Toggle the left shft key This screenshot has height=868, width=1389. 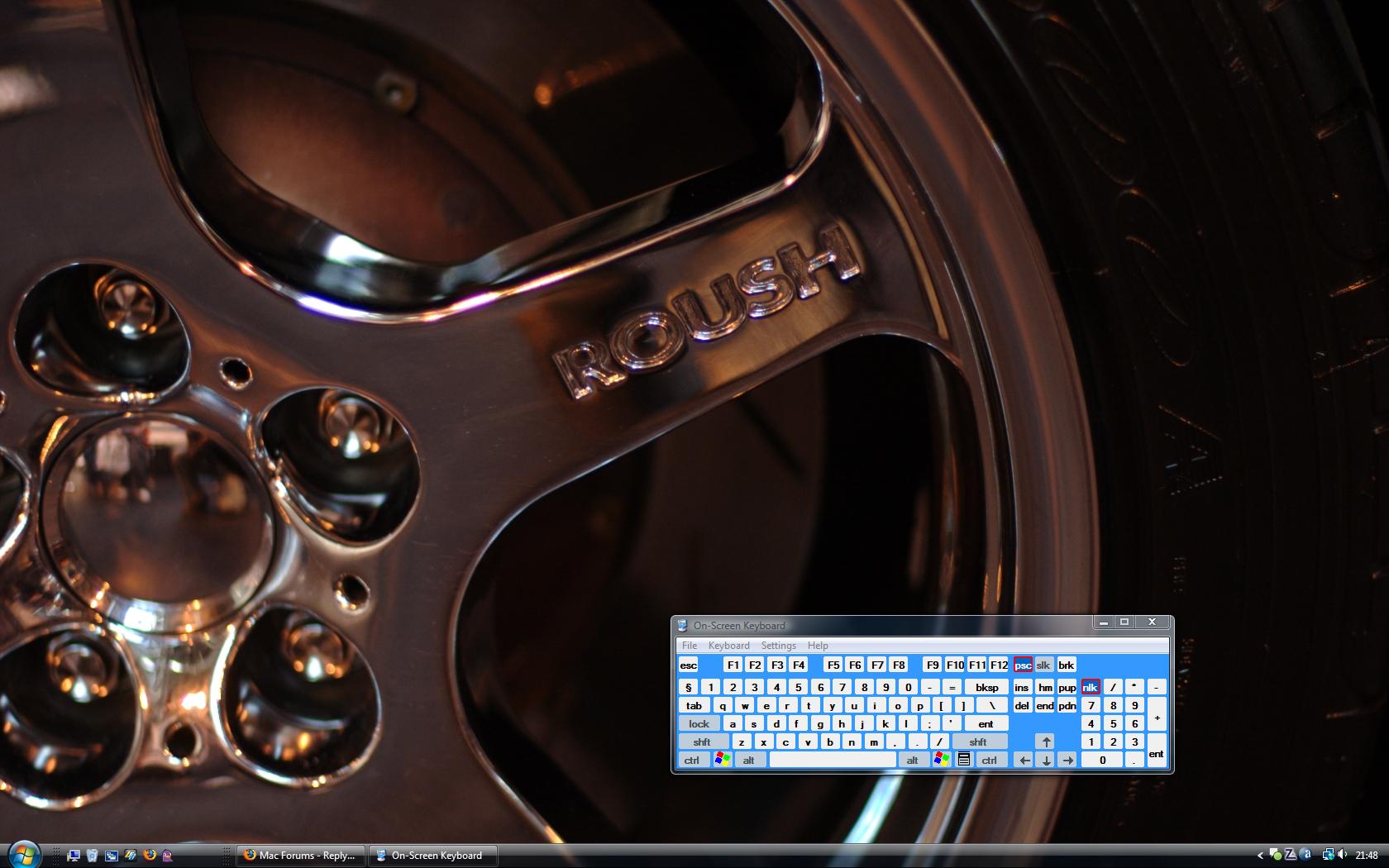[704, 742]
